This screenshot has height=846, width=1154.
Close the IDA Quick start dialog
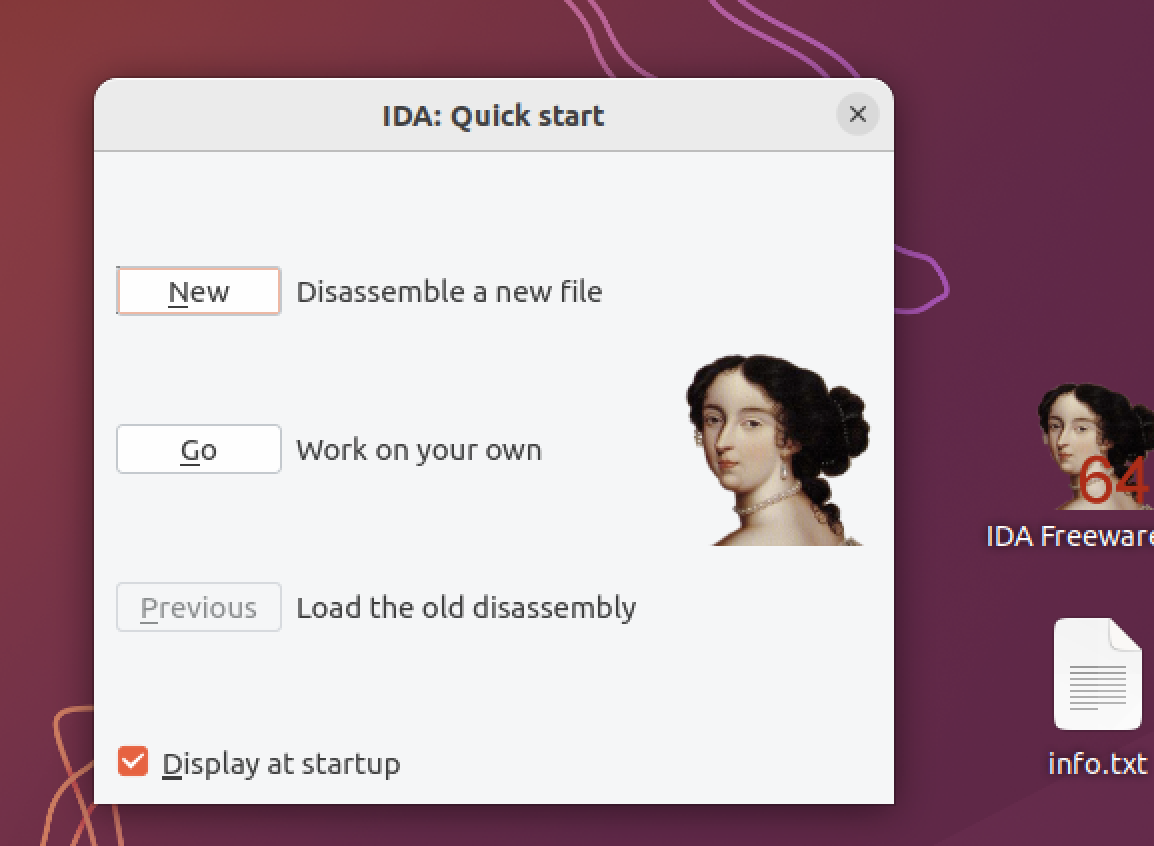[857, 114]
